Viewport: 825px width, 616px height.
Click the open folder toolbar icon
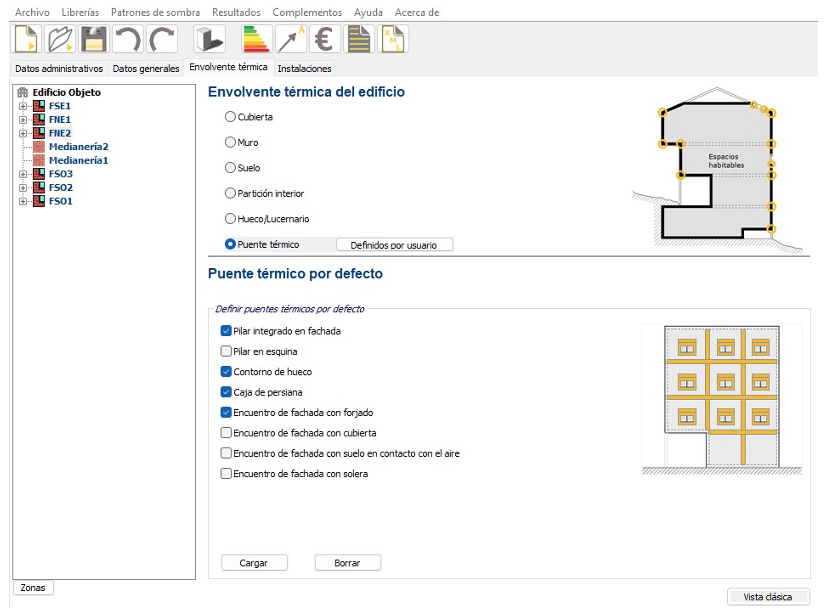click(61, 40)
